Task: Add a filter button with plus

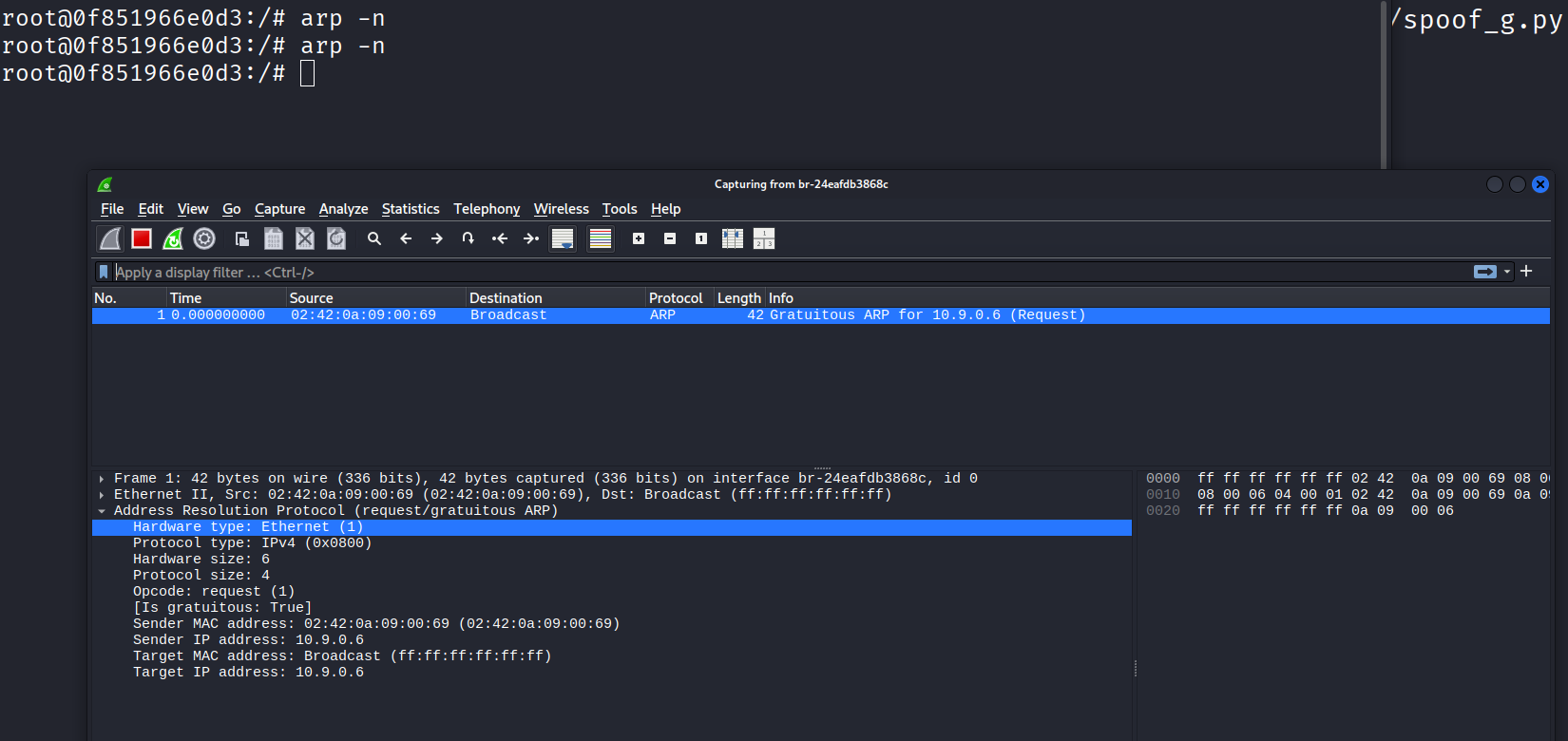Action: click(x=1526, y=272)
